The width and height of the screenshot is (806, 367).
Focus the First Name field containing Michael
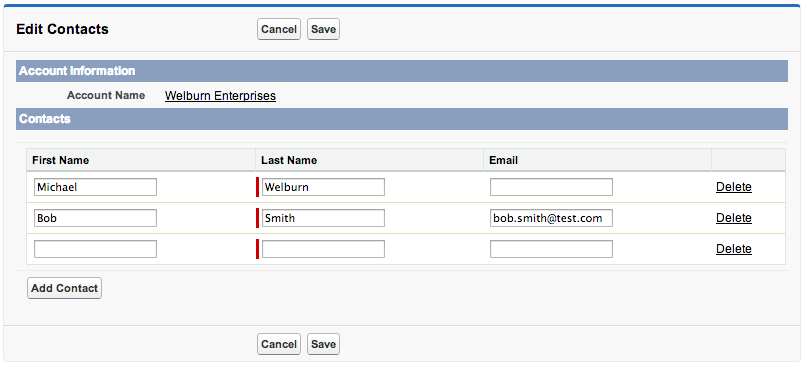pyautogui.click(x=95, y=187)
